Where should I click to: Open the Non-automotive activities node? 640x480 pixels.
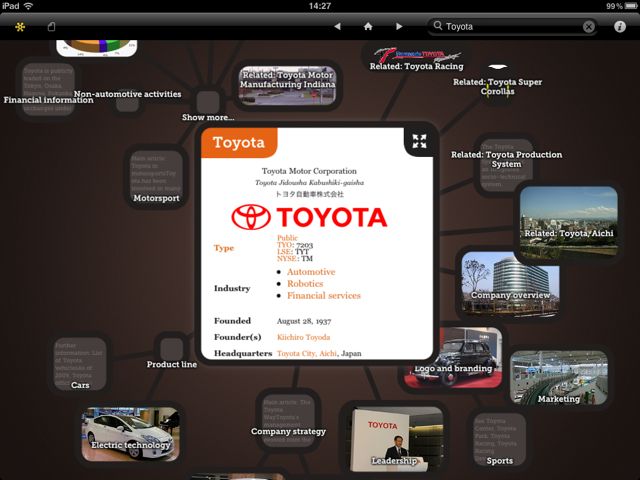coord(127,100)
